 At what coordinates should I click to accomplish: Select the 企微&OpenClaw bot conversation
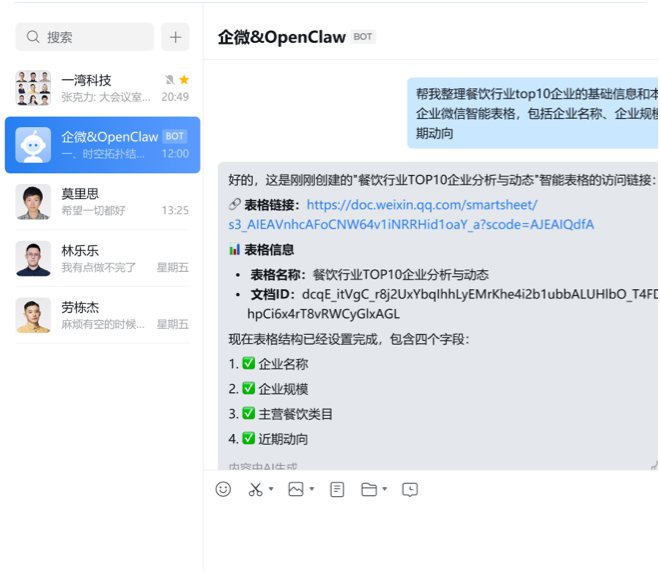[102, 145]
